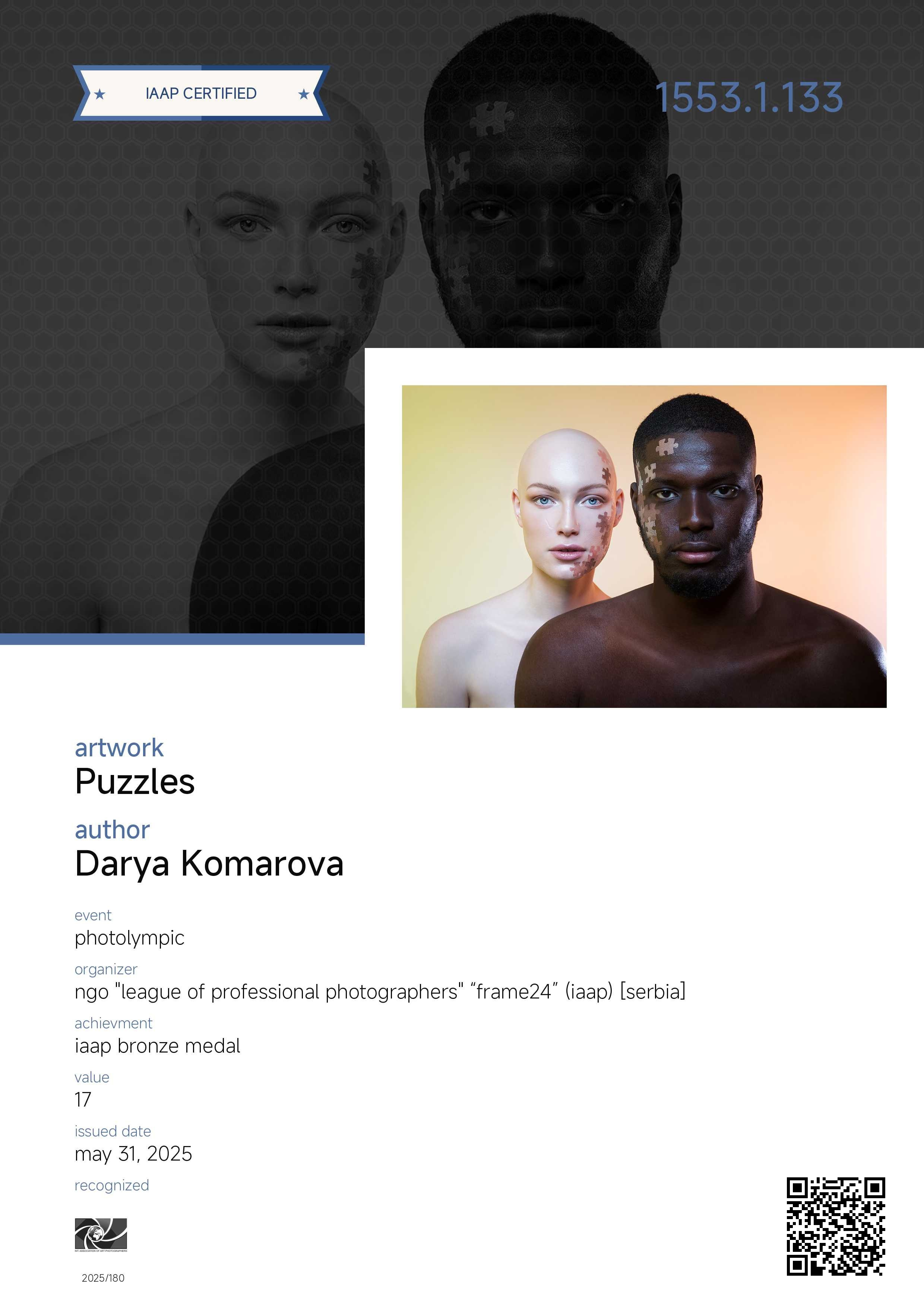Click the recognized label

112,1185
